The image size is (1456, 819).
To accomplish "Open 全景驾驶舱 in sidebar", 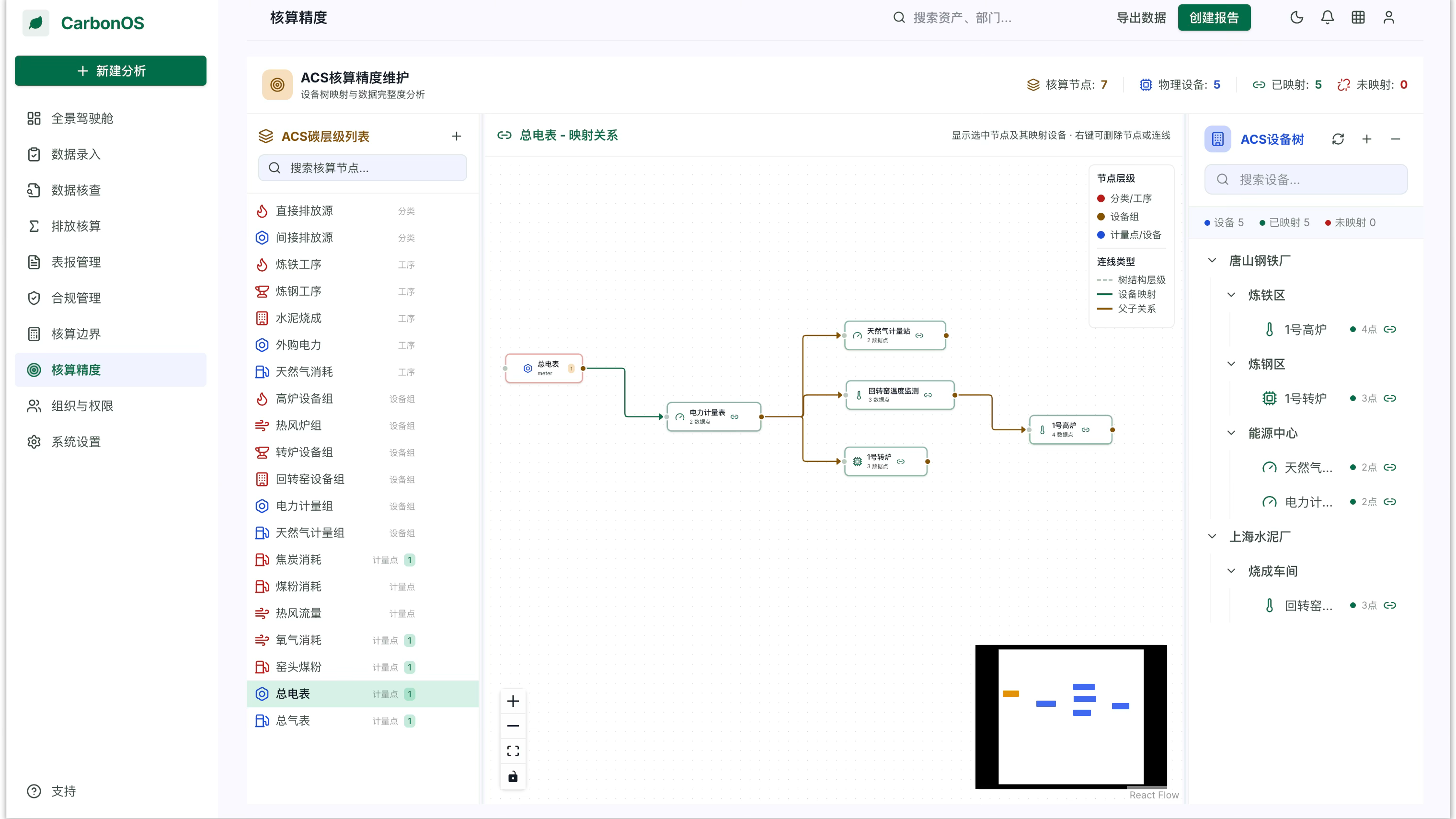I will [x=110, y=118].
